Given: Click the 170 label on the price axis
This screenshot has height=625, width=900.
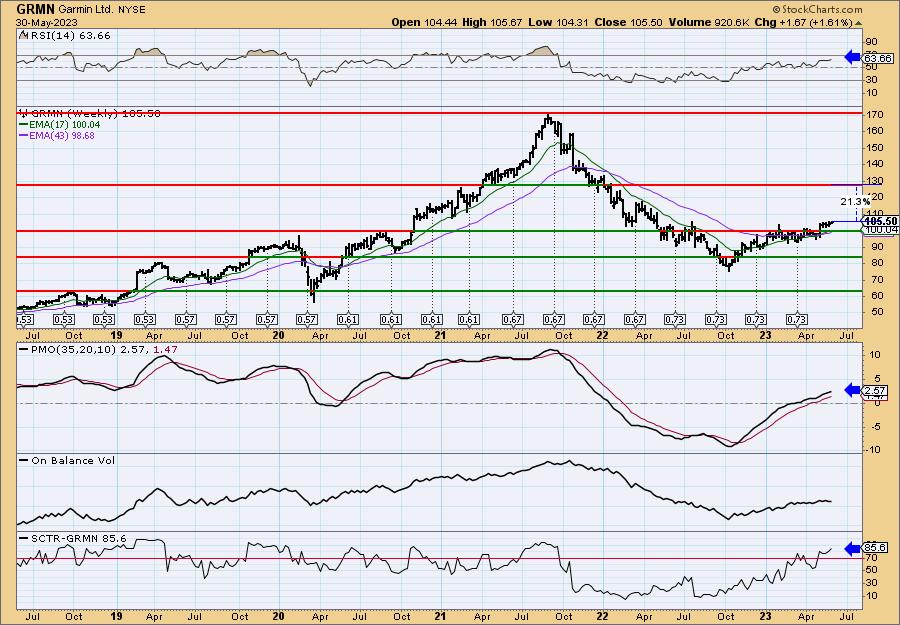Looking at the screenshot, I should tap(874, 114).
